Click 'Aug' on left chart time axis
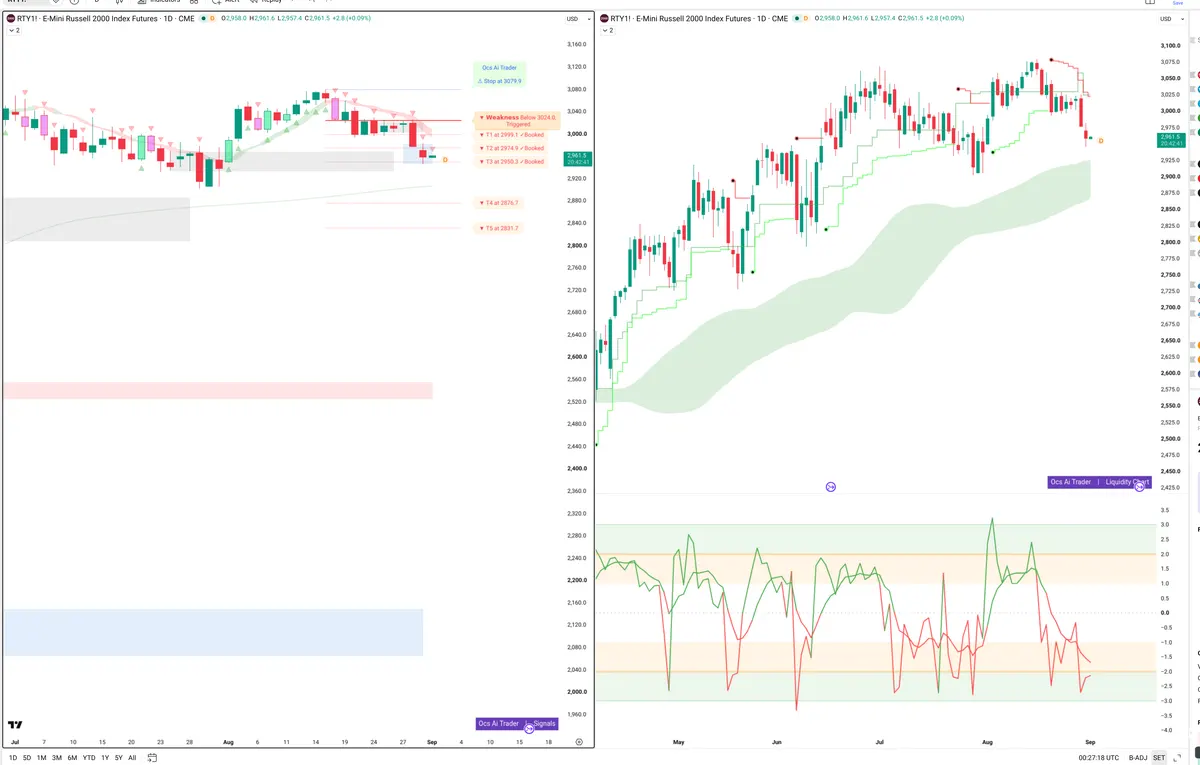 tap(228, 742)
